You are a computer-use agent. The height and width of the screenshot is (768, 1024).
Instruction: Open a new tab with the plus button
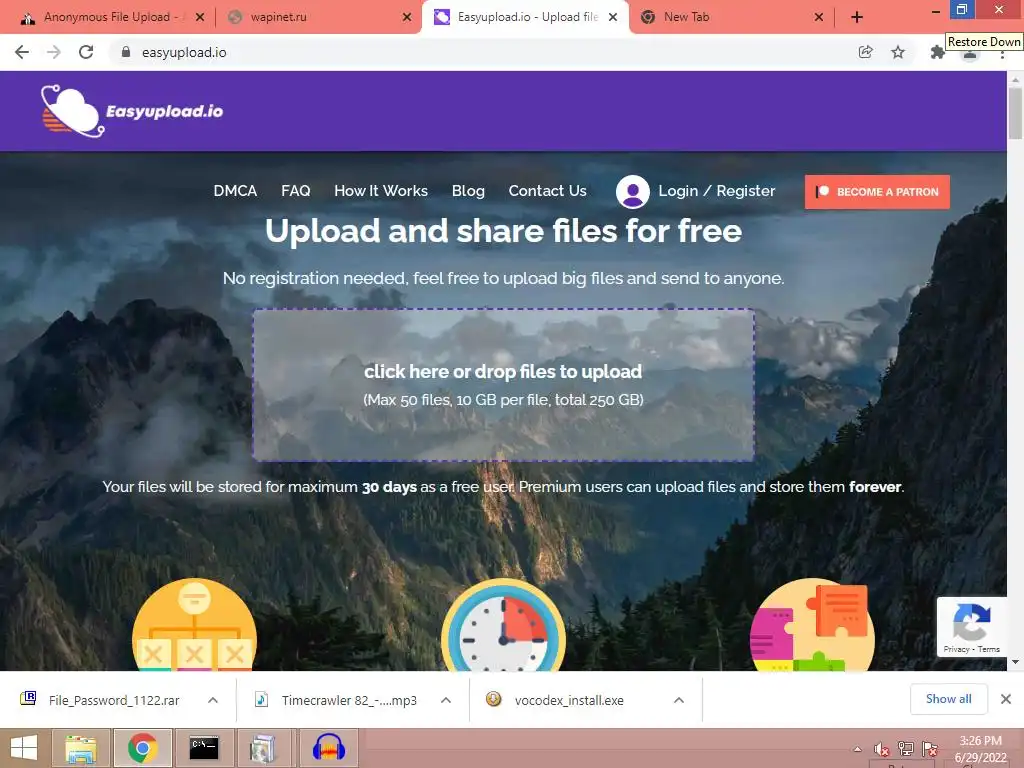tap(857, 18)
